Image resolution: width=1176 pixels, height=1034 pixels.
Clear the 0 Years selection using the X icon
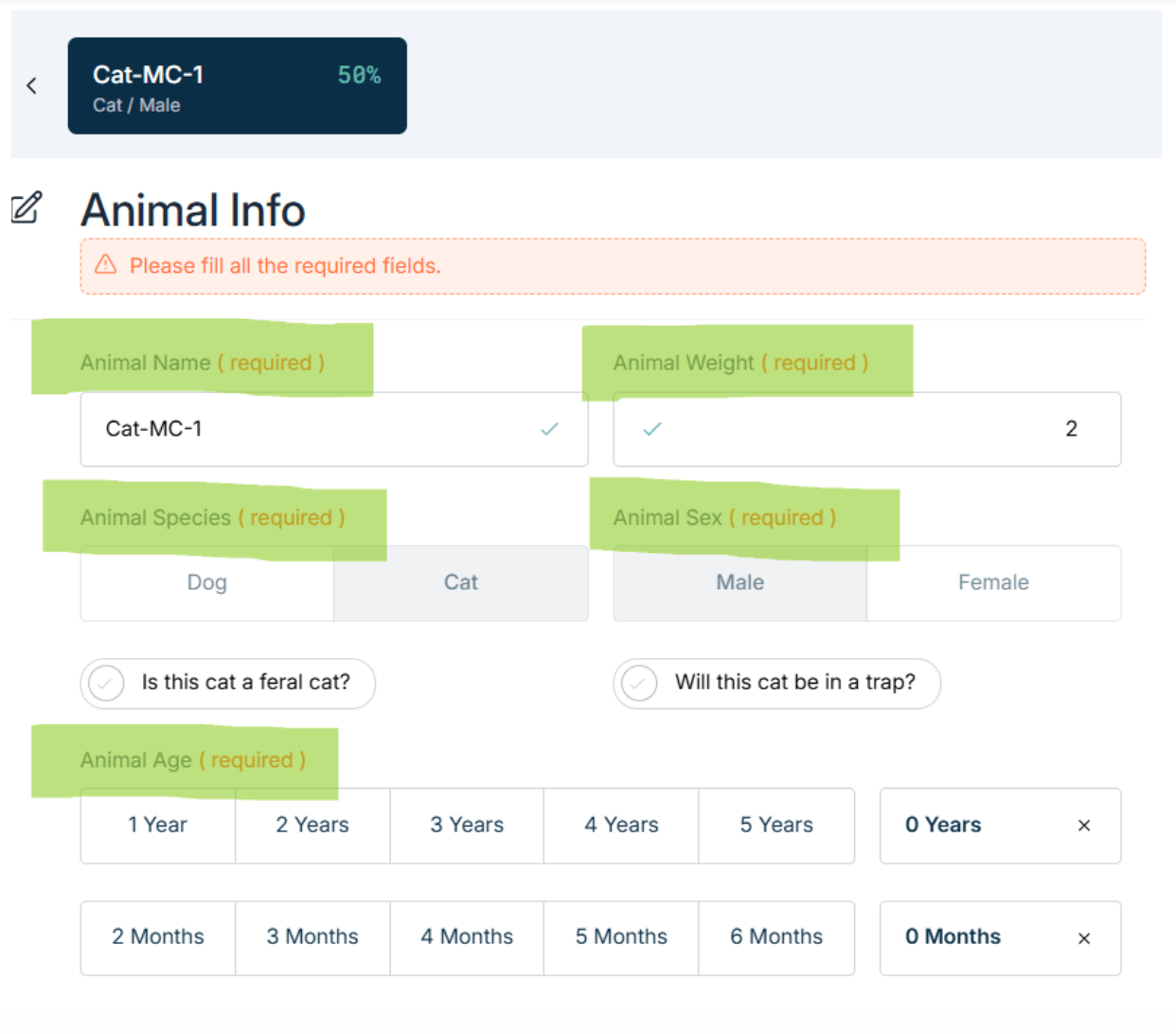pos(1082,825)
